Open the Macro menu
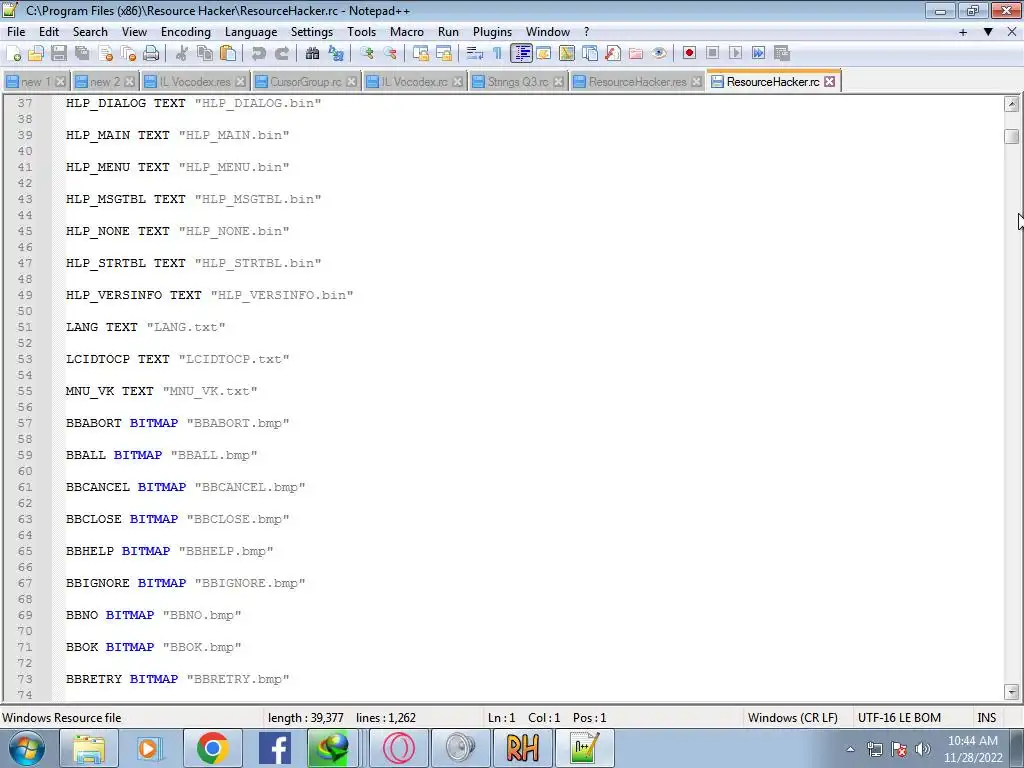Screen dimensions: 1024x768 tap(406, 32)
